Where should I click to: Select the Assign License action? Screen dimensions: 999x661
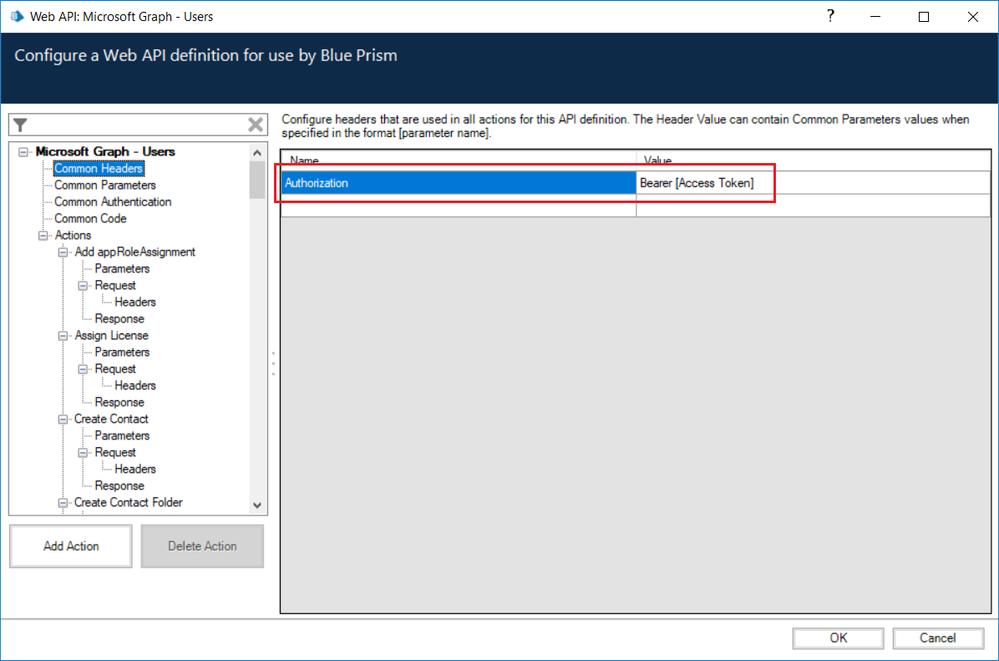111,335
